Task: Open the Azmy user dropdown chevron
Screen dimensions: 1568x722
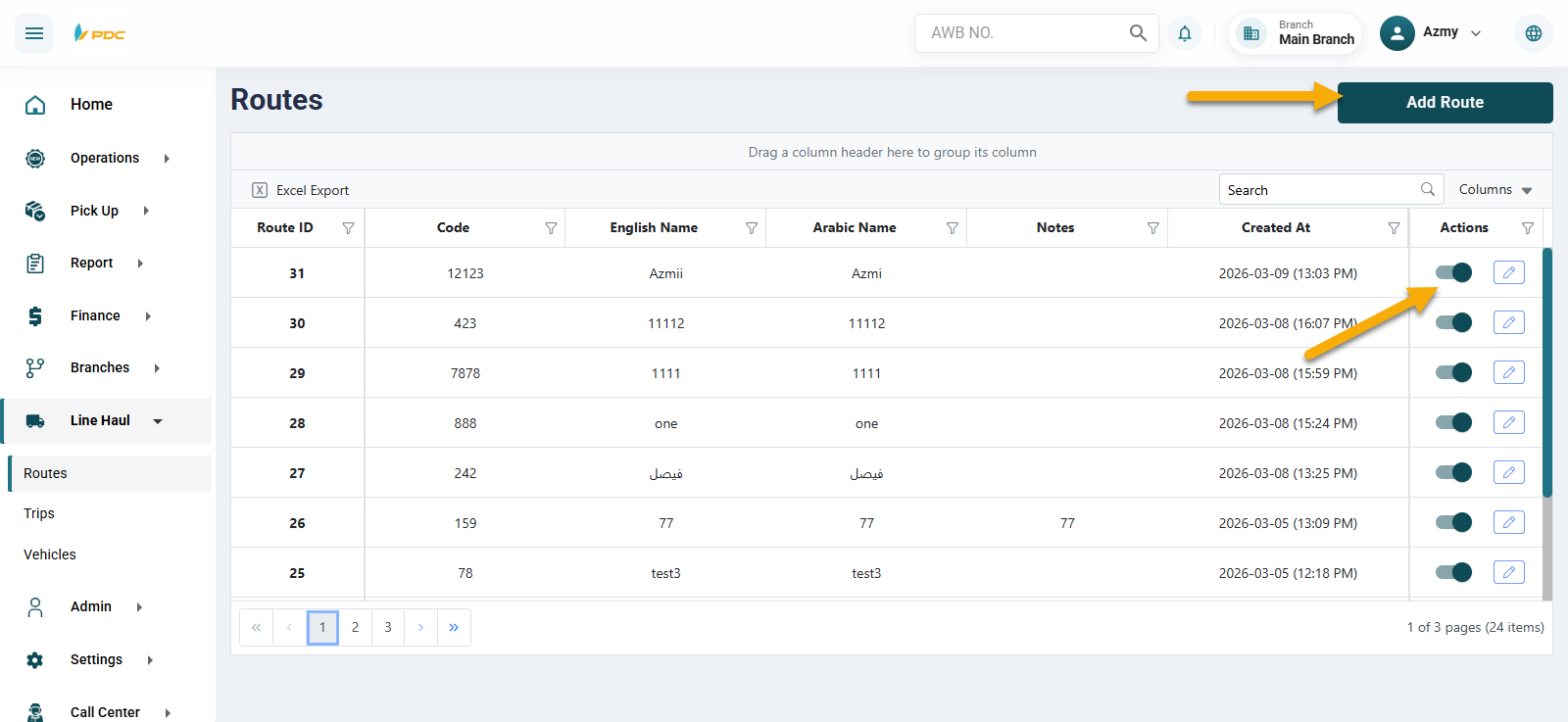Action: 1476,33
